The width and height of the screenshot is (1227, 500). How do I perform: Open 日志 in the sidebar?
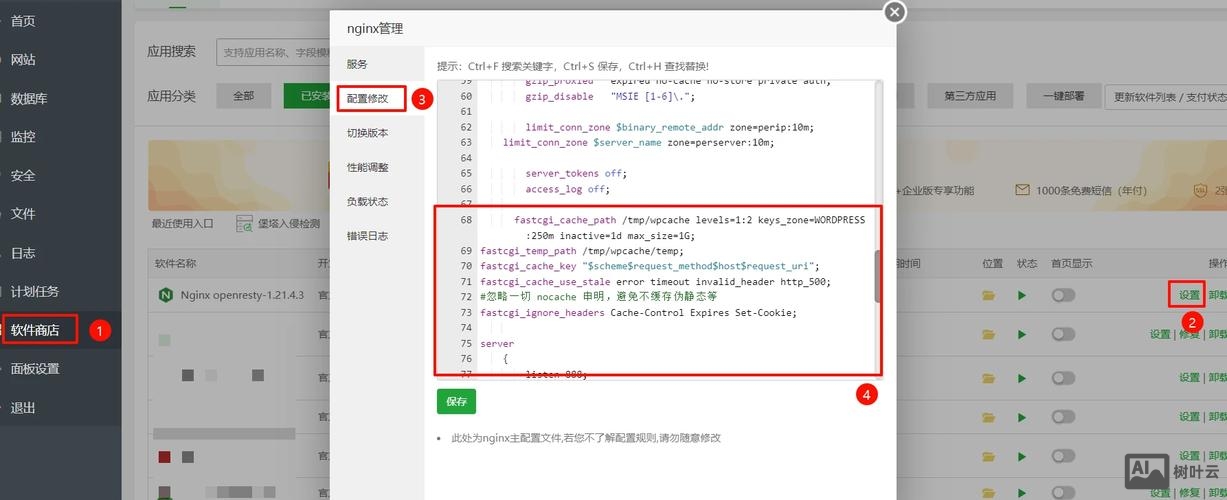[x=23, y=253]
